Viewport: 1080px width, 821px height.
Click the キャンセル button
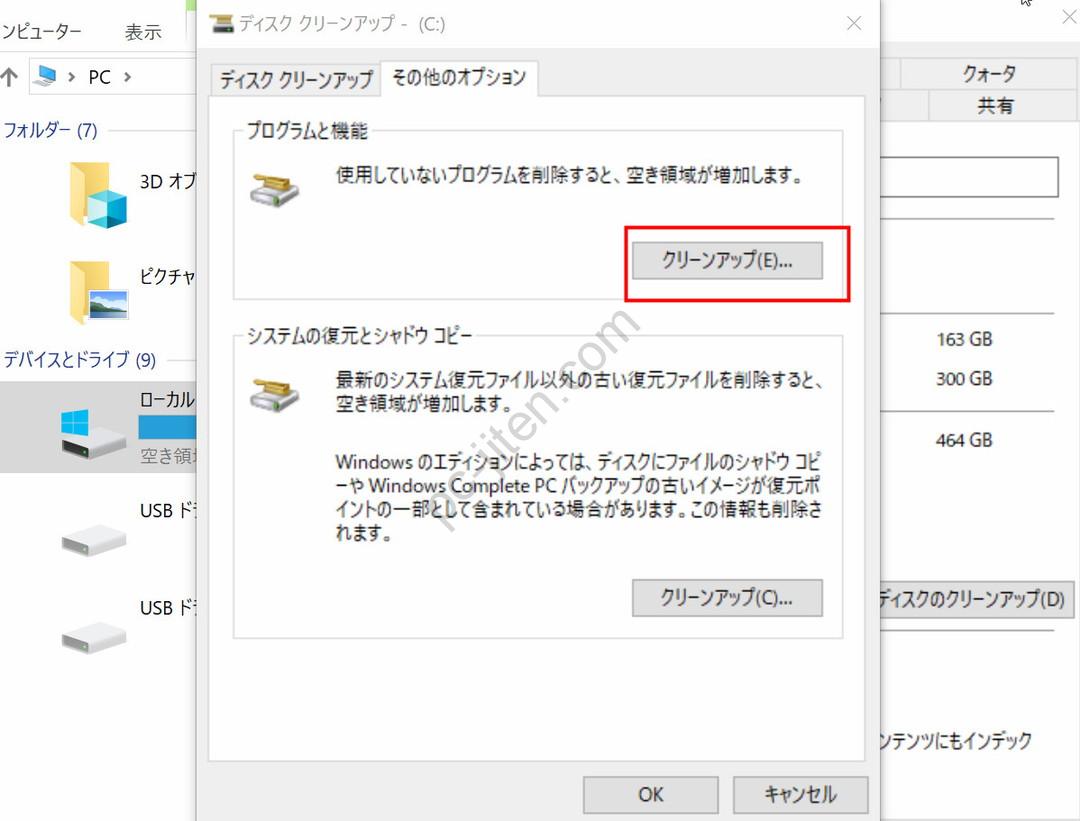tap(800, 795)
